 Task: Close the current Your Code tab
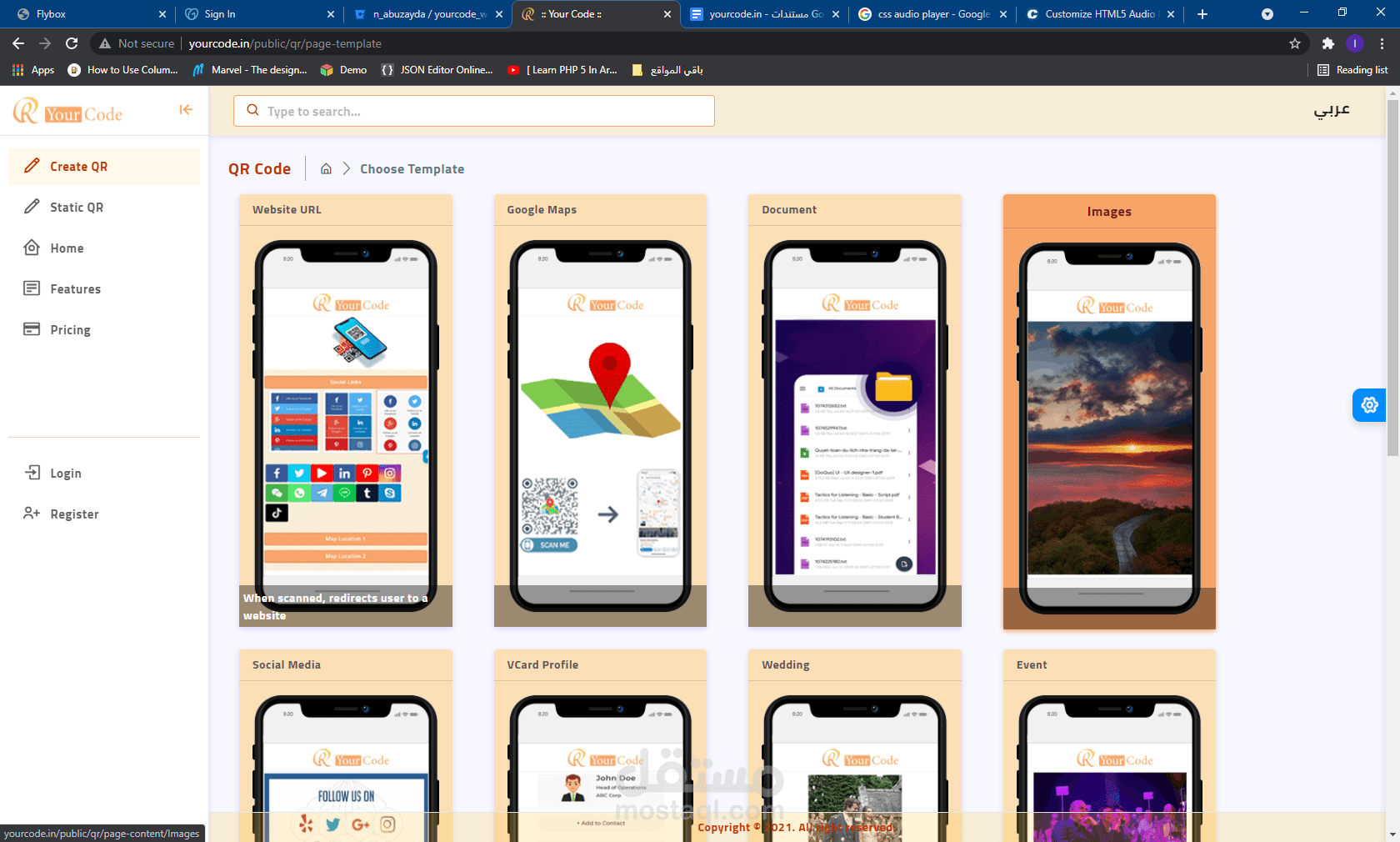click(x=667, y=14)
